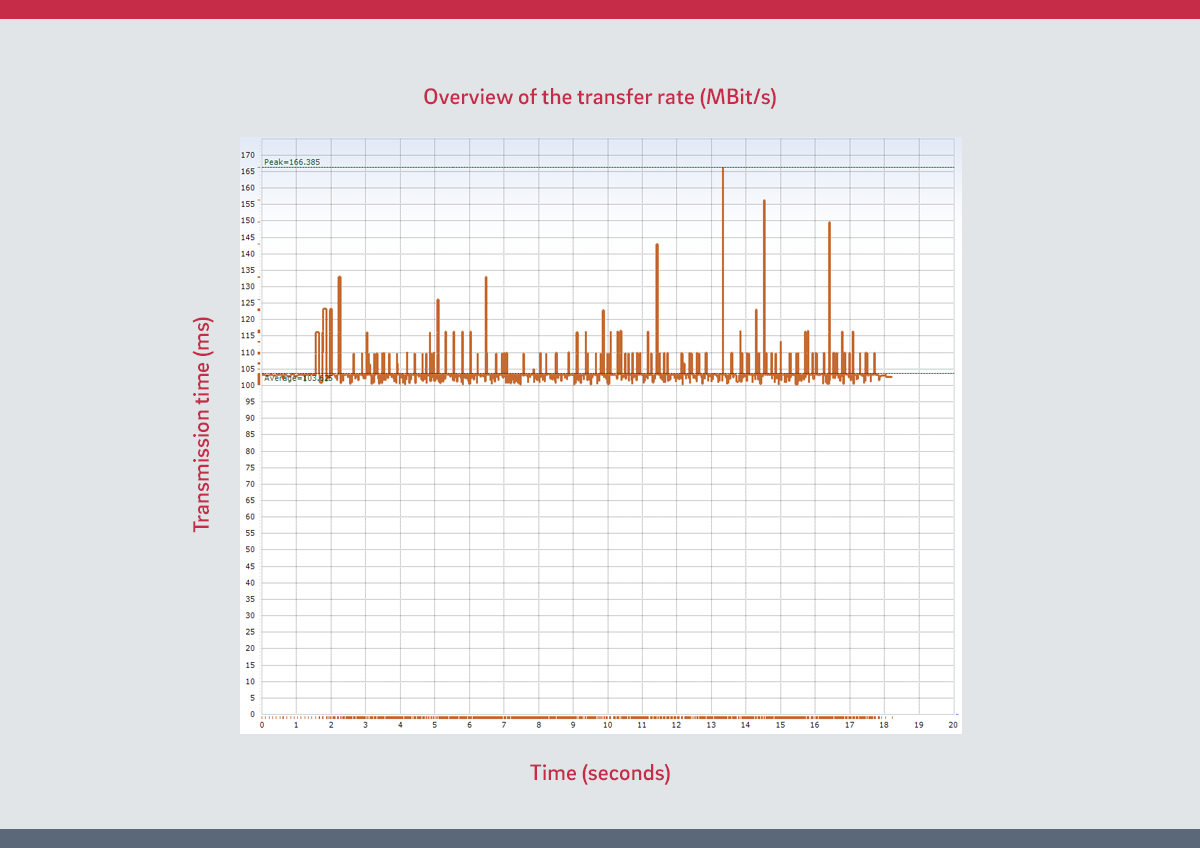Click the top of the spike reaching 143

tap(657, 246)
